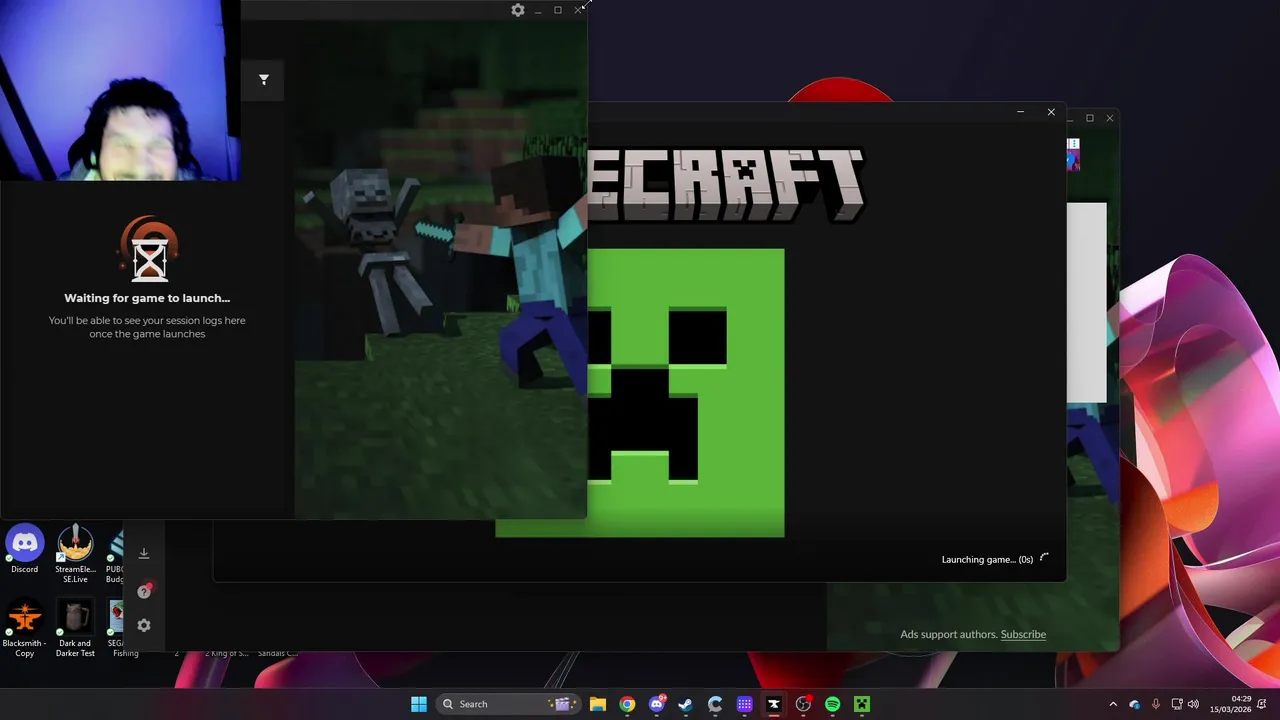
Task: Open the StreamElements SE.Live desktop shortcut
Action: pos(75,554)
